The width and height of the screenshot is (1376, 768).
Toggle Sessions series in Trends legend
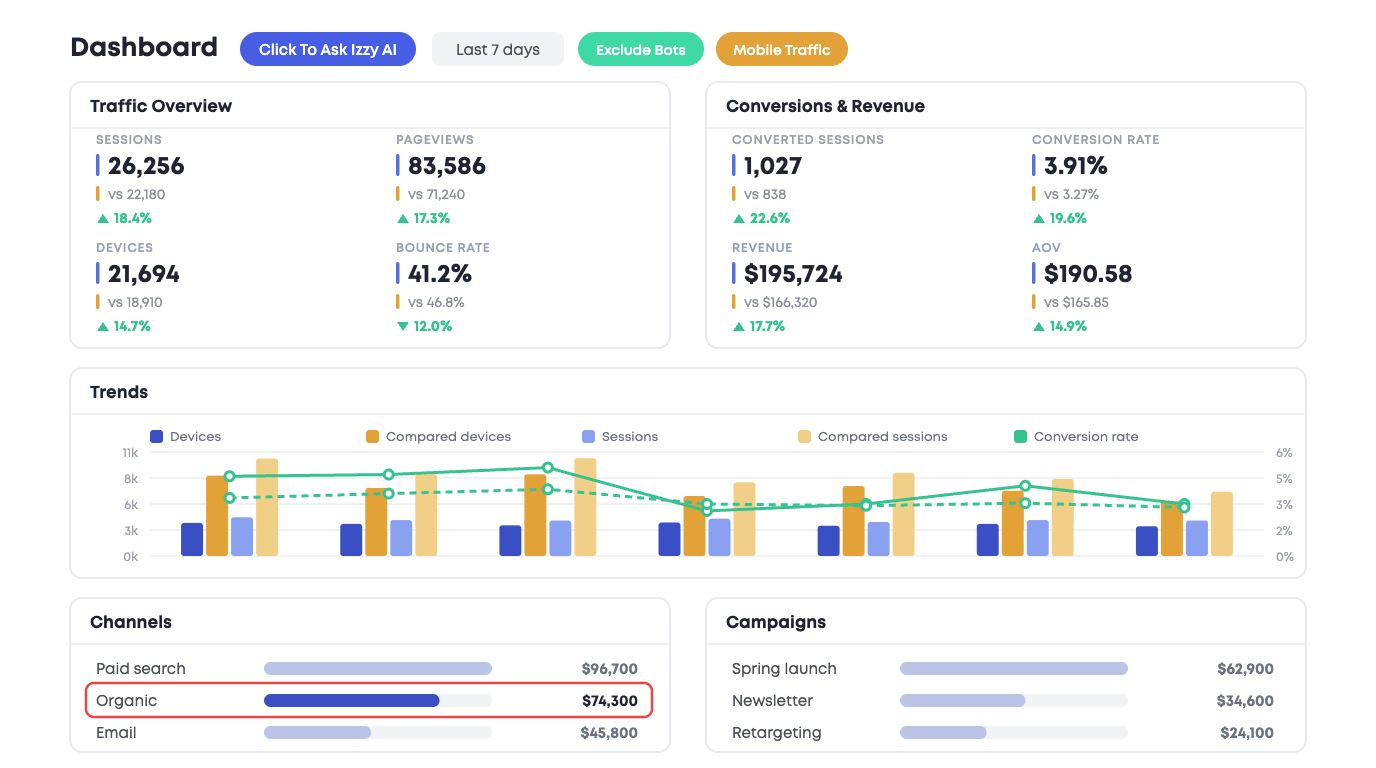(x=619, y=436)
